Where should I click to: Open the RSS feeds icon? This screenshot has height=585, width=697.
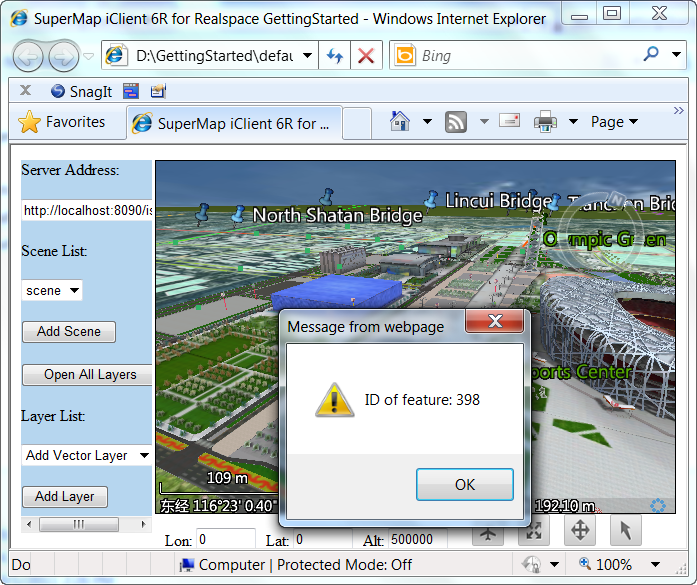[x=456, y=122]
